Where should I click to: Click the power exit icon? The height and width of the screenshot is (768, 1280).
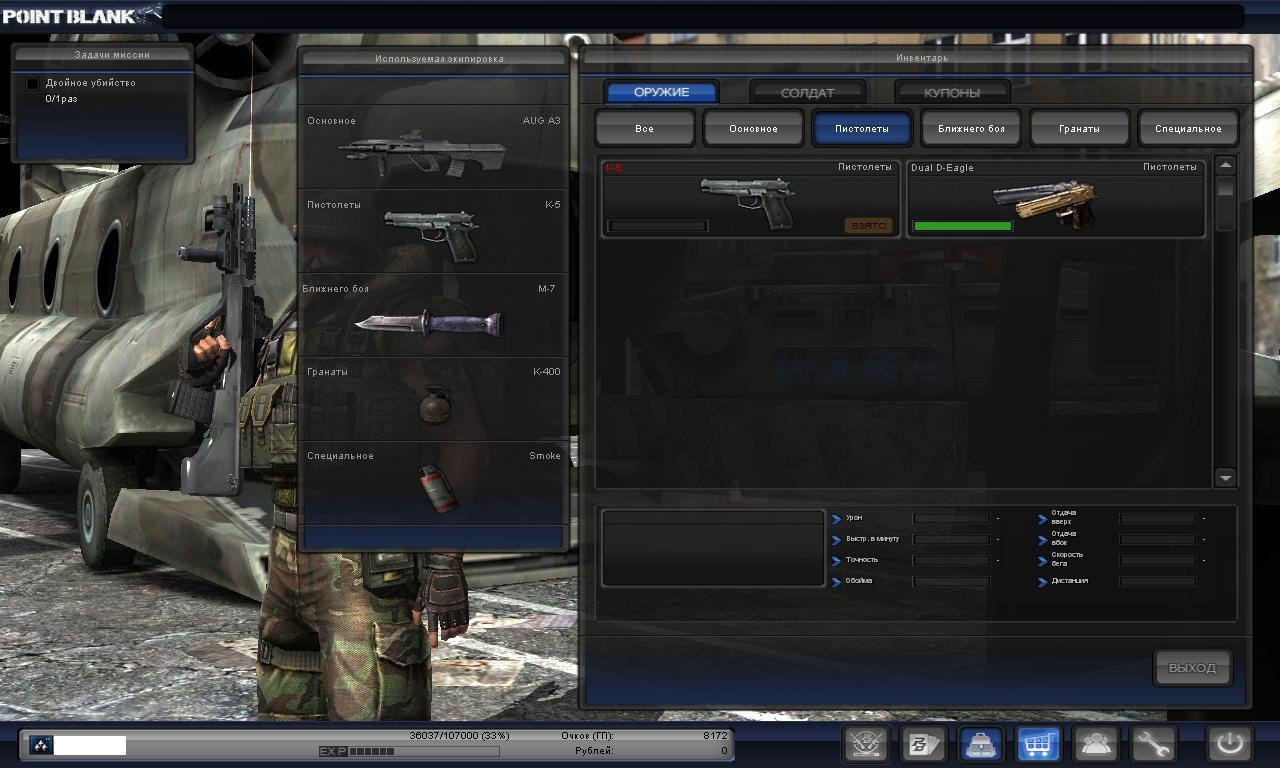(x=1229, y=744)
